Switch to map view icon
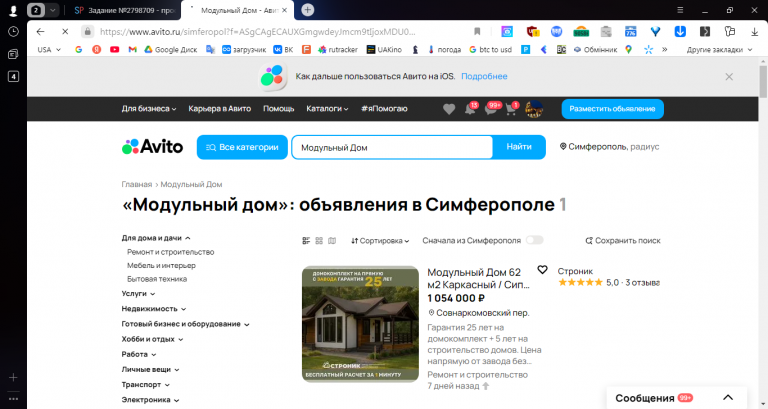This screenshot has height=409, width=768. (332, 241)
